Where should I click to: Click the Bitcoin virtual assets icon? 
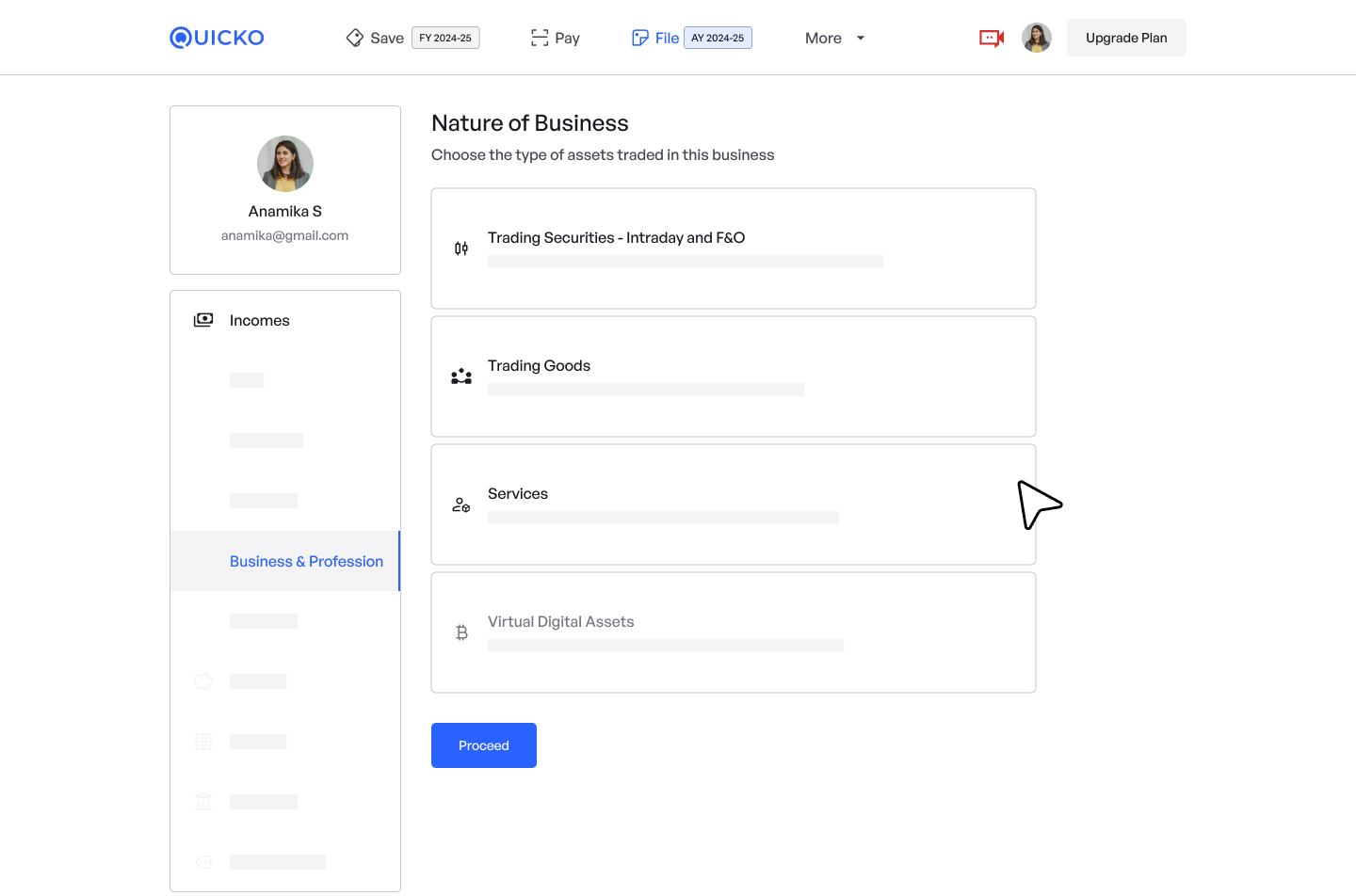[461, 632]
